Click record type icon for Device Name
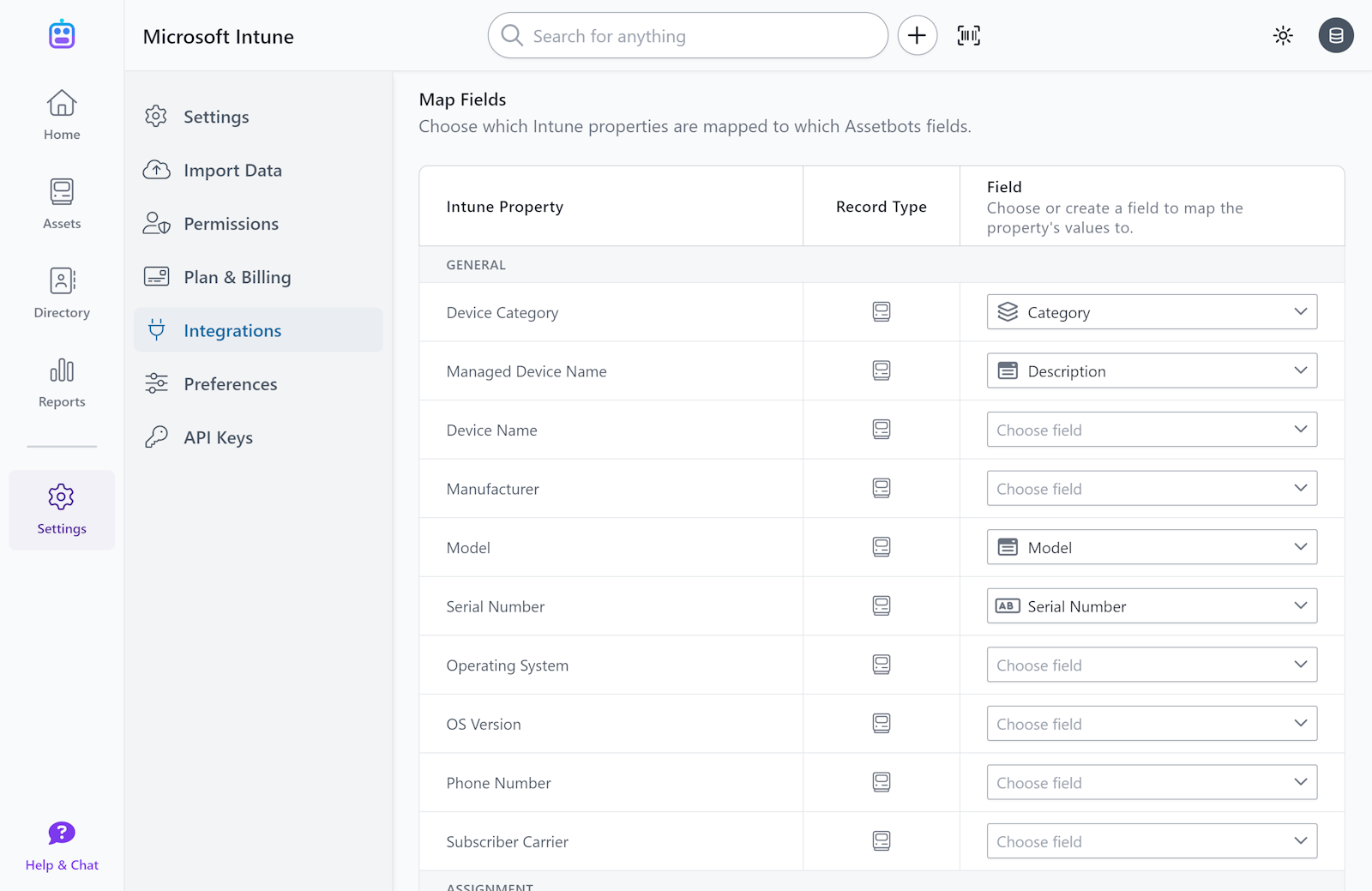This screenshot has width=1372, height=891. point(882,430)
